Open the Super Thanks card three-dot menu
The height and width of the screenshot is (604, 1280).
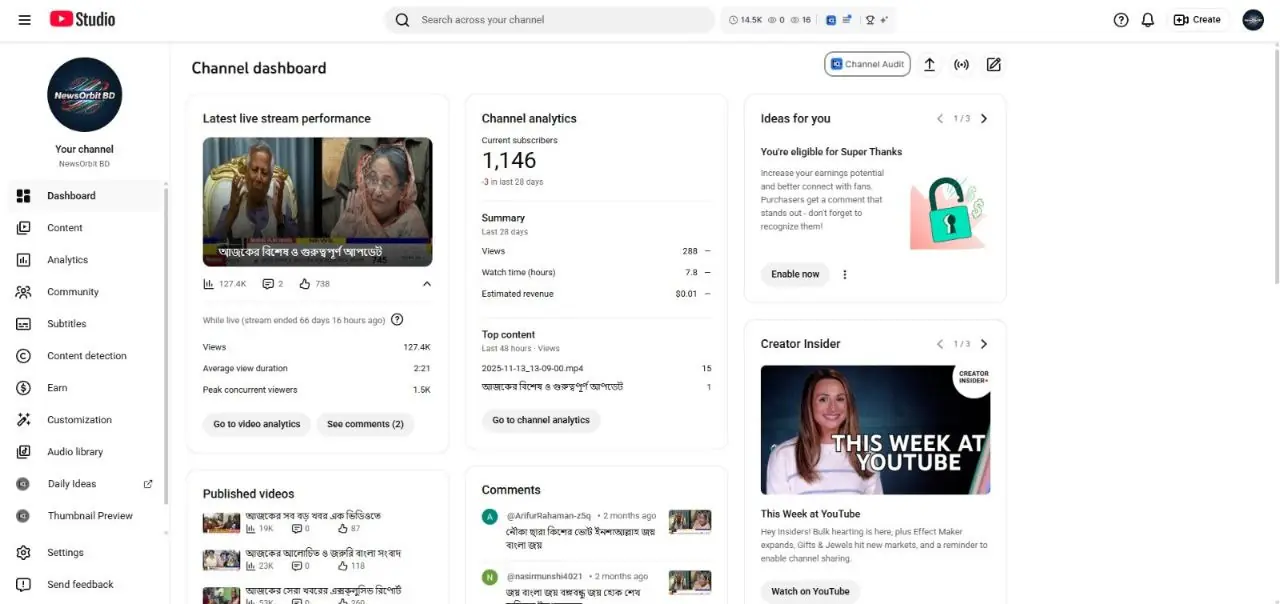tap(845, 274)
